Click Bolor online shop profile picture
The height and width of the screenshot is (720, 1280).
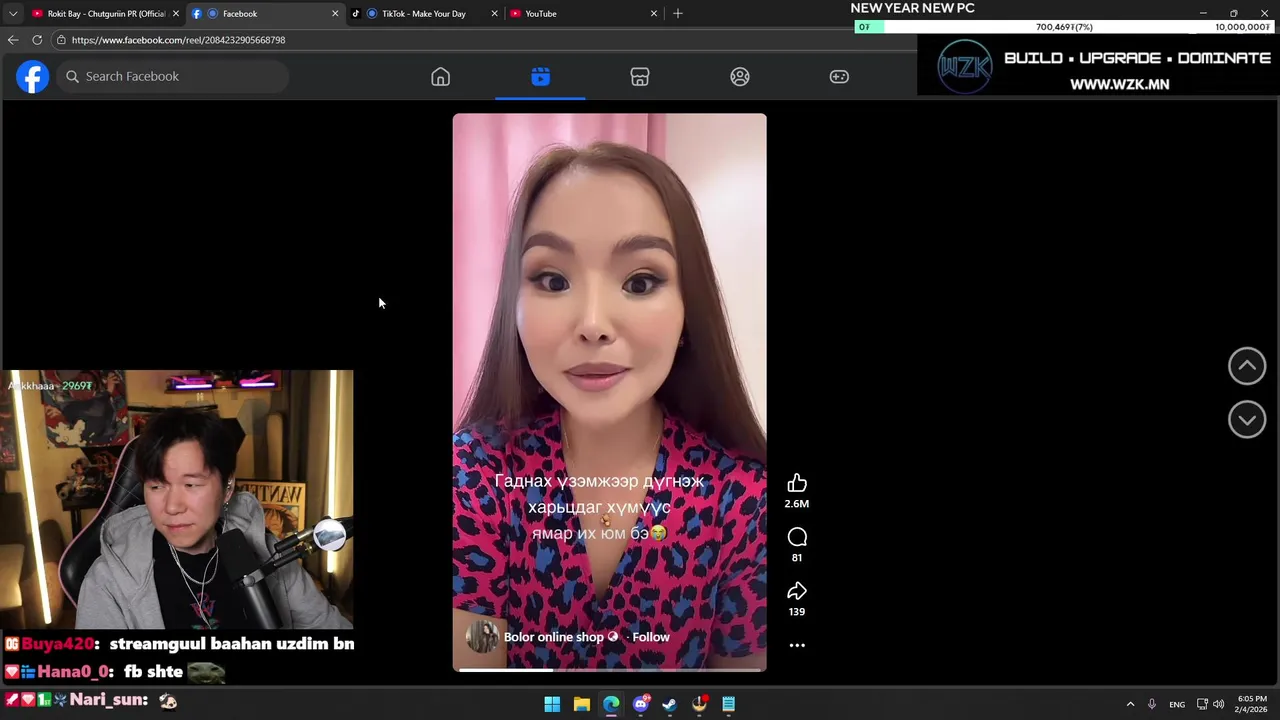482,637
